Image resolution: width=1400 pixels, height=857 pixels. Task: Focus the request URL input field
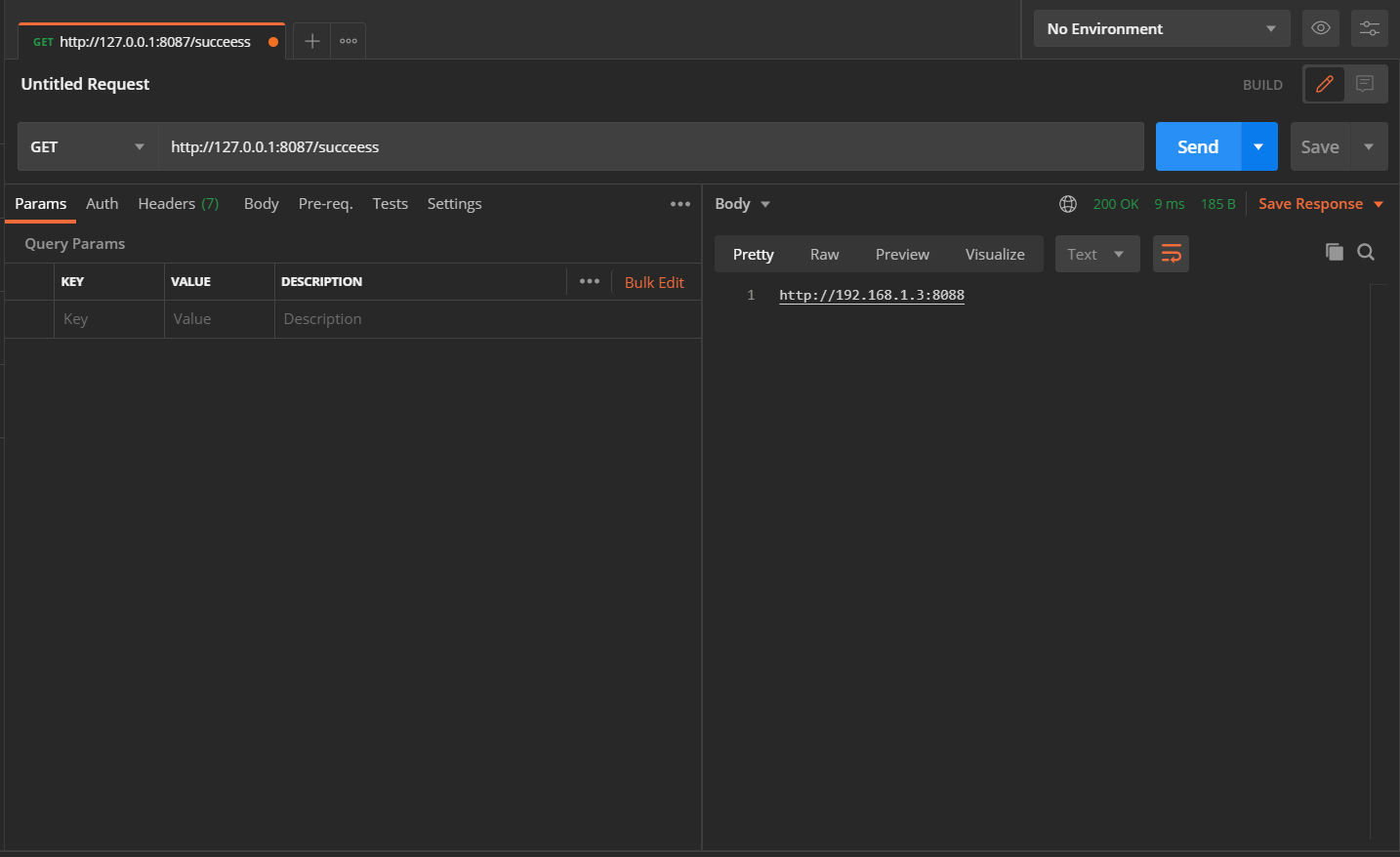(651, 146)
